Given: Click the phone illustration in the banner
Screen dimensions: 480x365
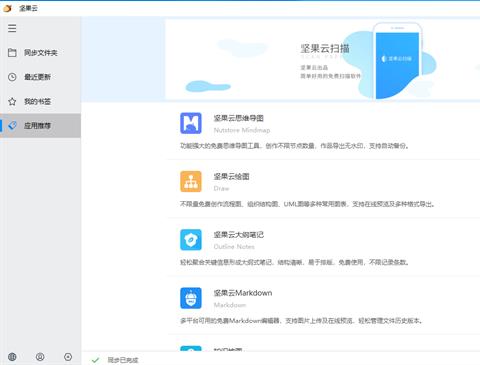Looking at the screenshot, I should [397, 61].
